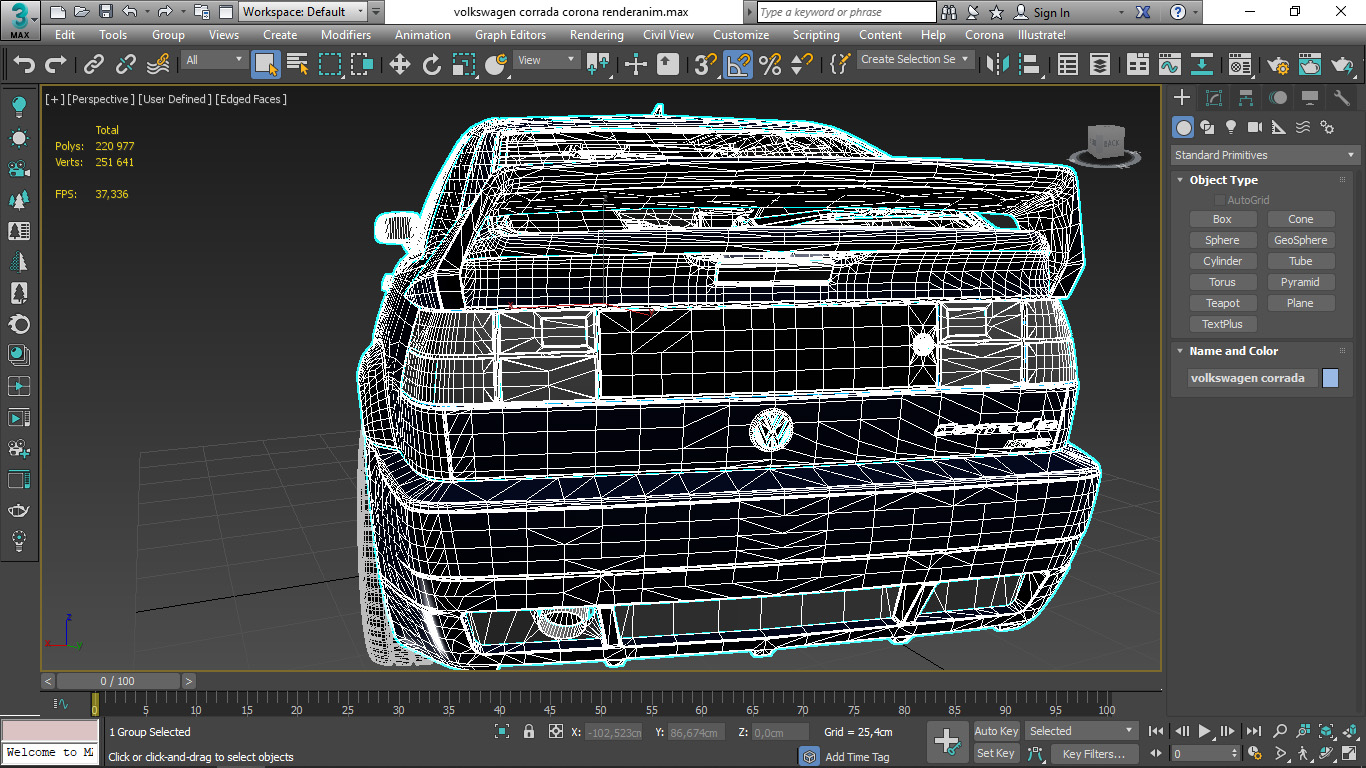Open the Edit menu

65,34
